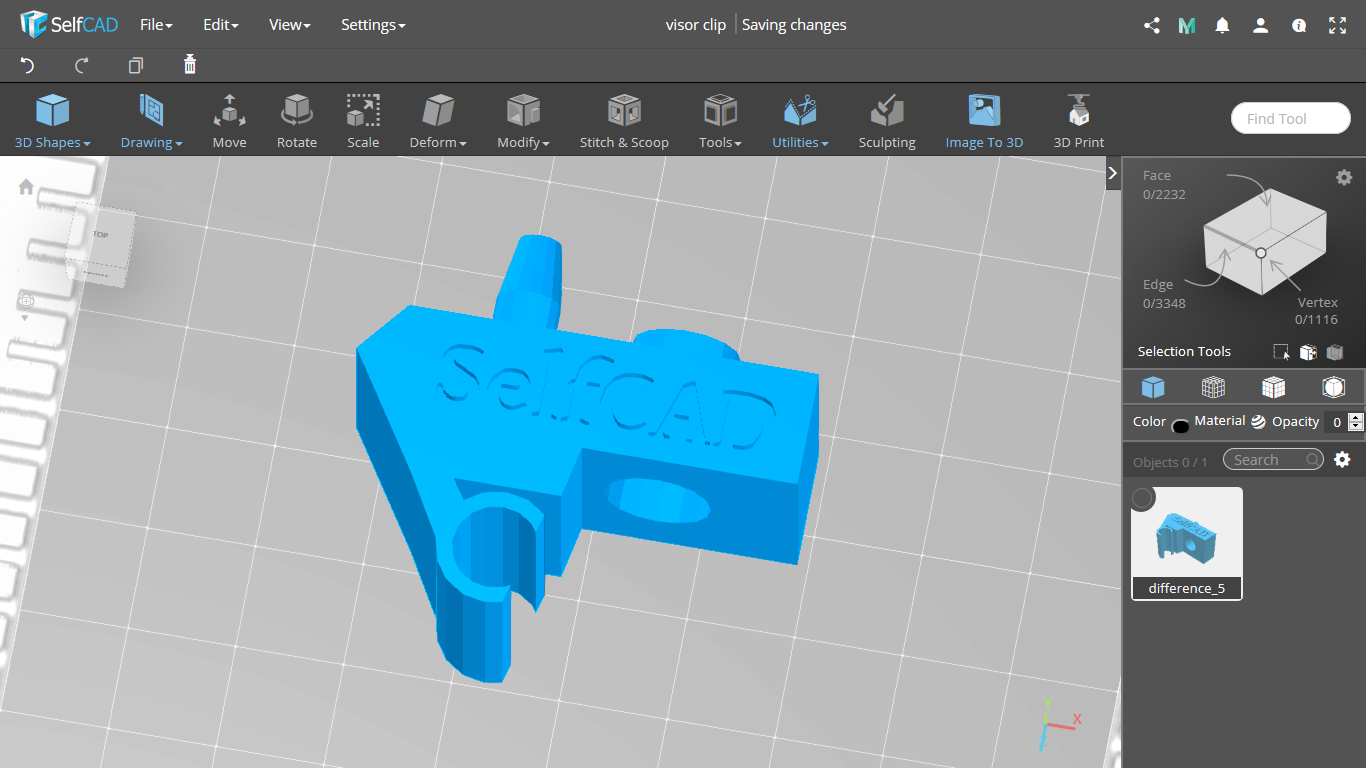
Task: Open the Settings menu
Action: pos(373,25)
